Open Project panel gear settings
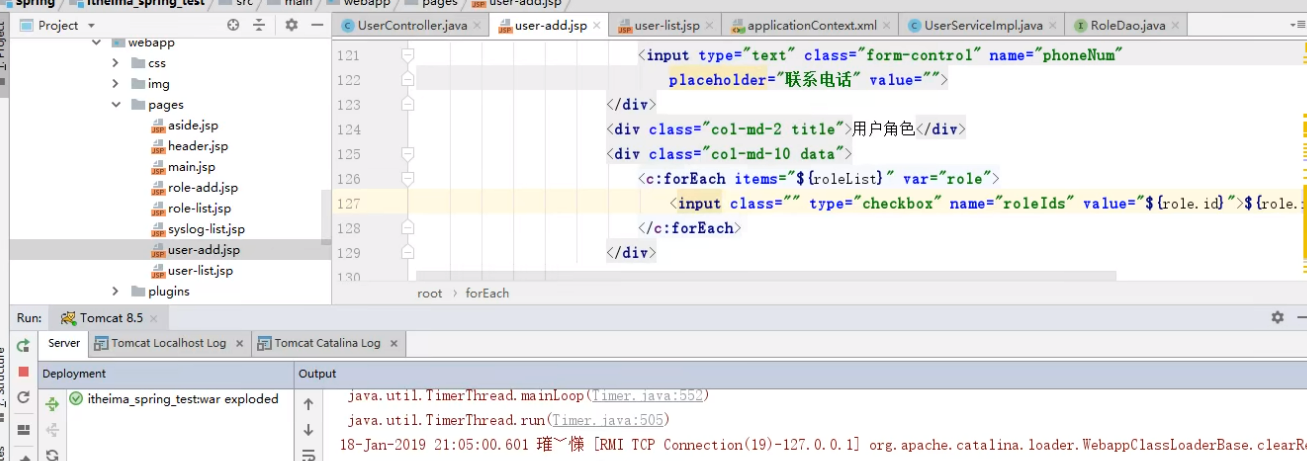 coord(291,25)
